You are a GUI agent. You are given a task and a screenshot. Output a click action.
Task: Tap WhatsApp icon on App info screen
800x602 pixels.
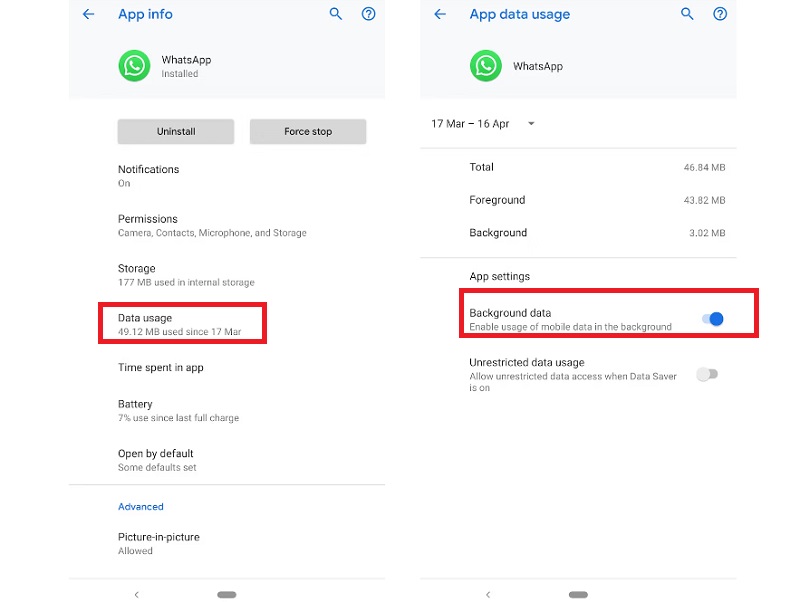coord(134,66)
